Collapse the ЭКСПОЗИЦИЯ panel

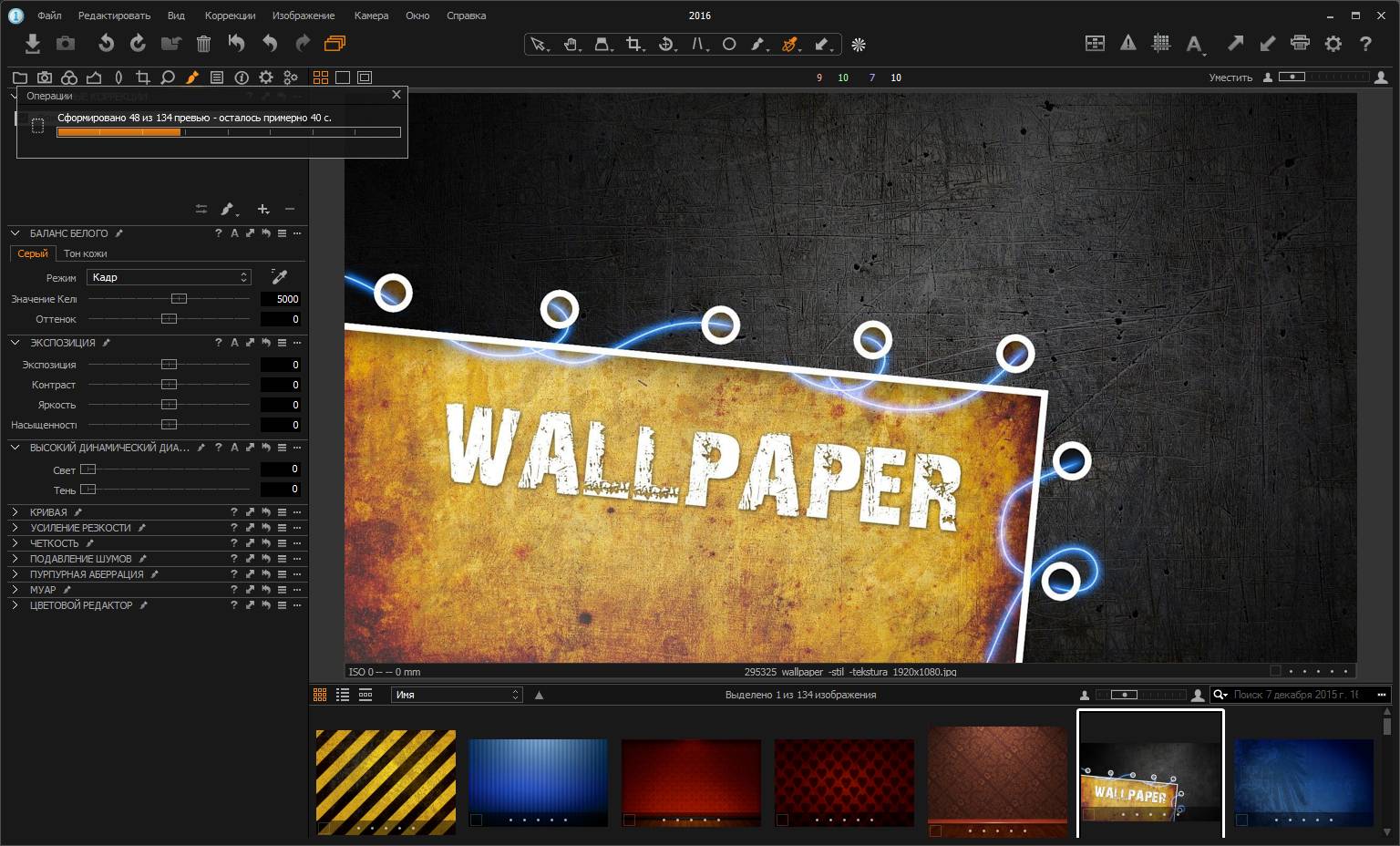(15, 343)
